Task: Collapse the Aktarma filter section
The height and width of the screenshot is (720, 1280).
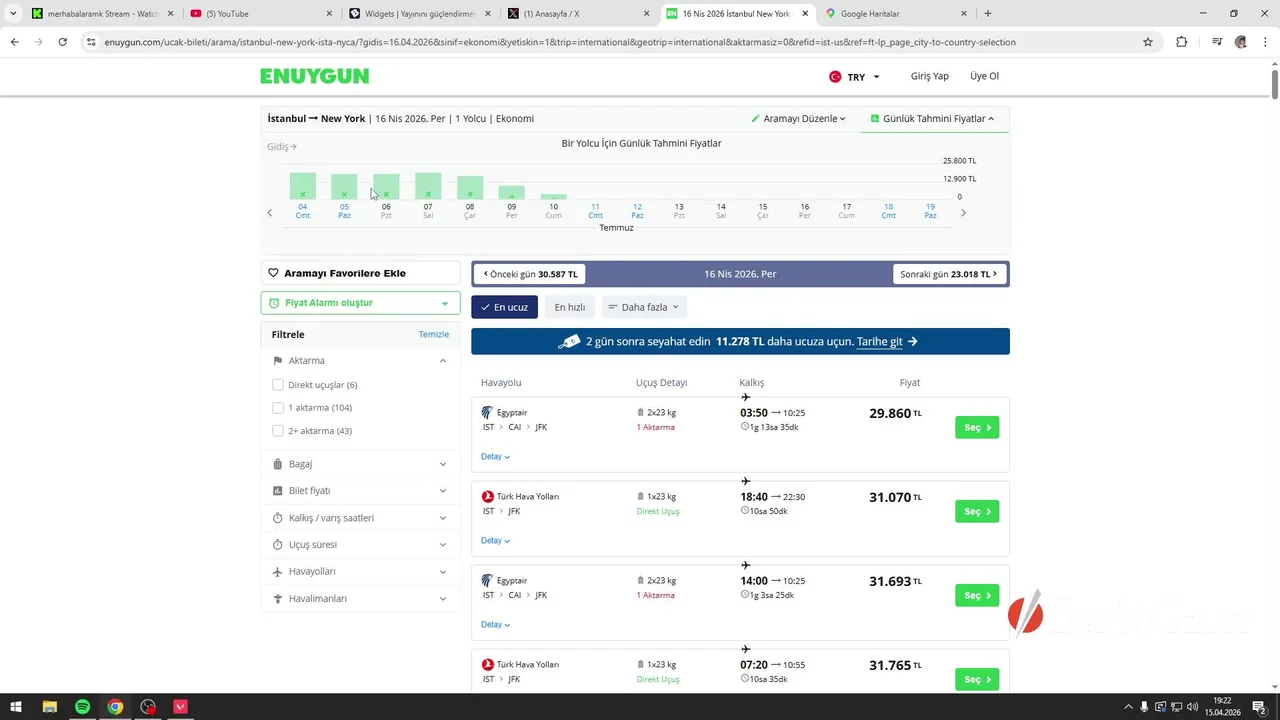Action: [x=443, y=360]
